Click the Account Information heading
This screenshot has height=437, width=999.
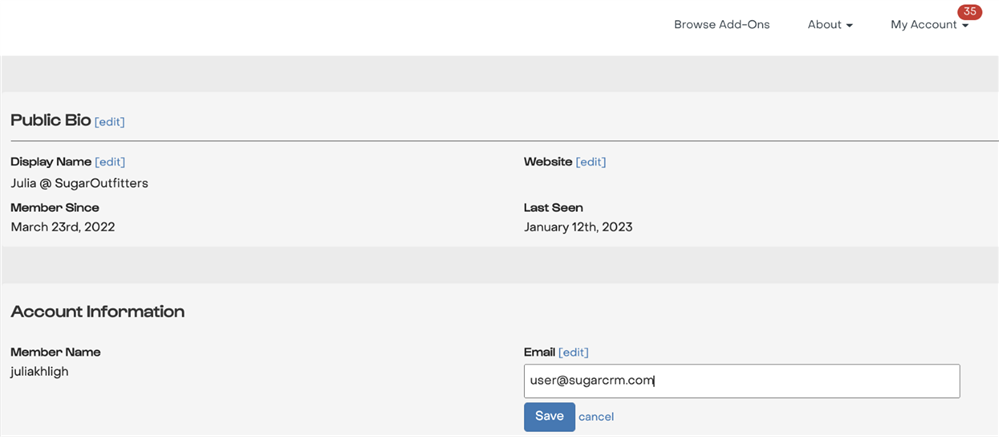point(97,312)
